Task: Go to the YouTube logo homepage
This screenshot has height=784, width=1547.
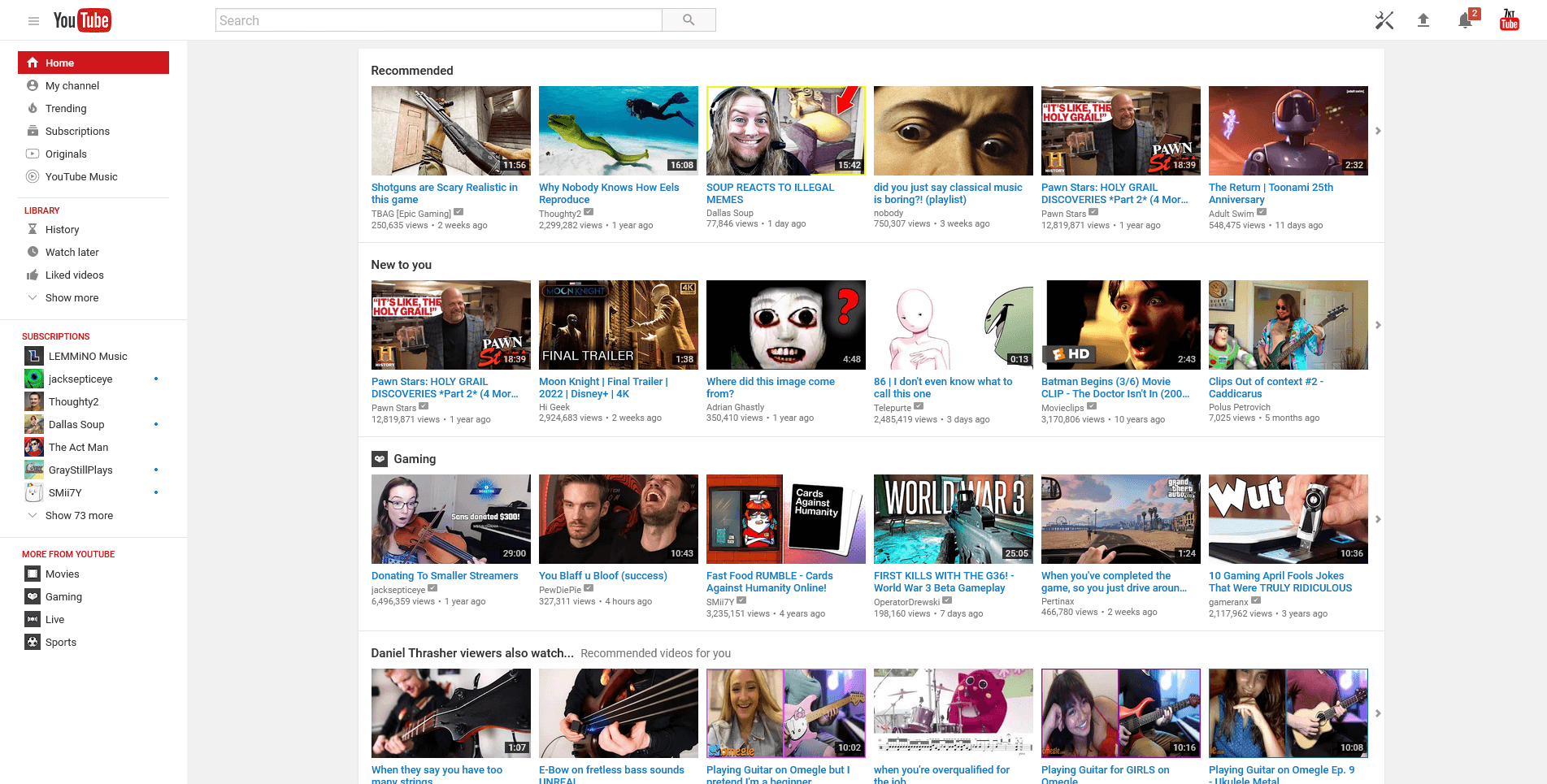Action: tap(82, 20)
